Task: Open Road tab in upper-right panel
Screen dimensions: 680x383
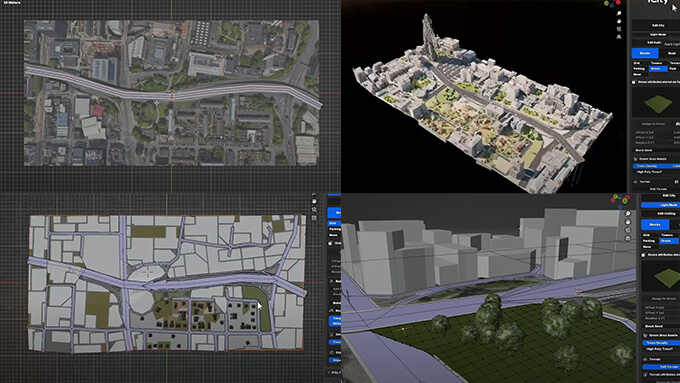Action: (671, 53)
